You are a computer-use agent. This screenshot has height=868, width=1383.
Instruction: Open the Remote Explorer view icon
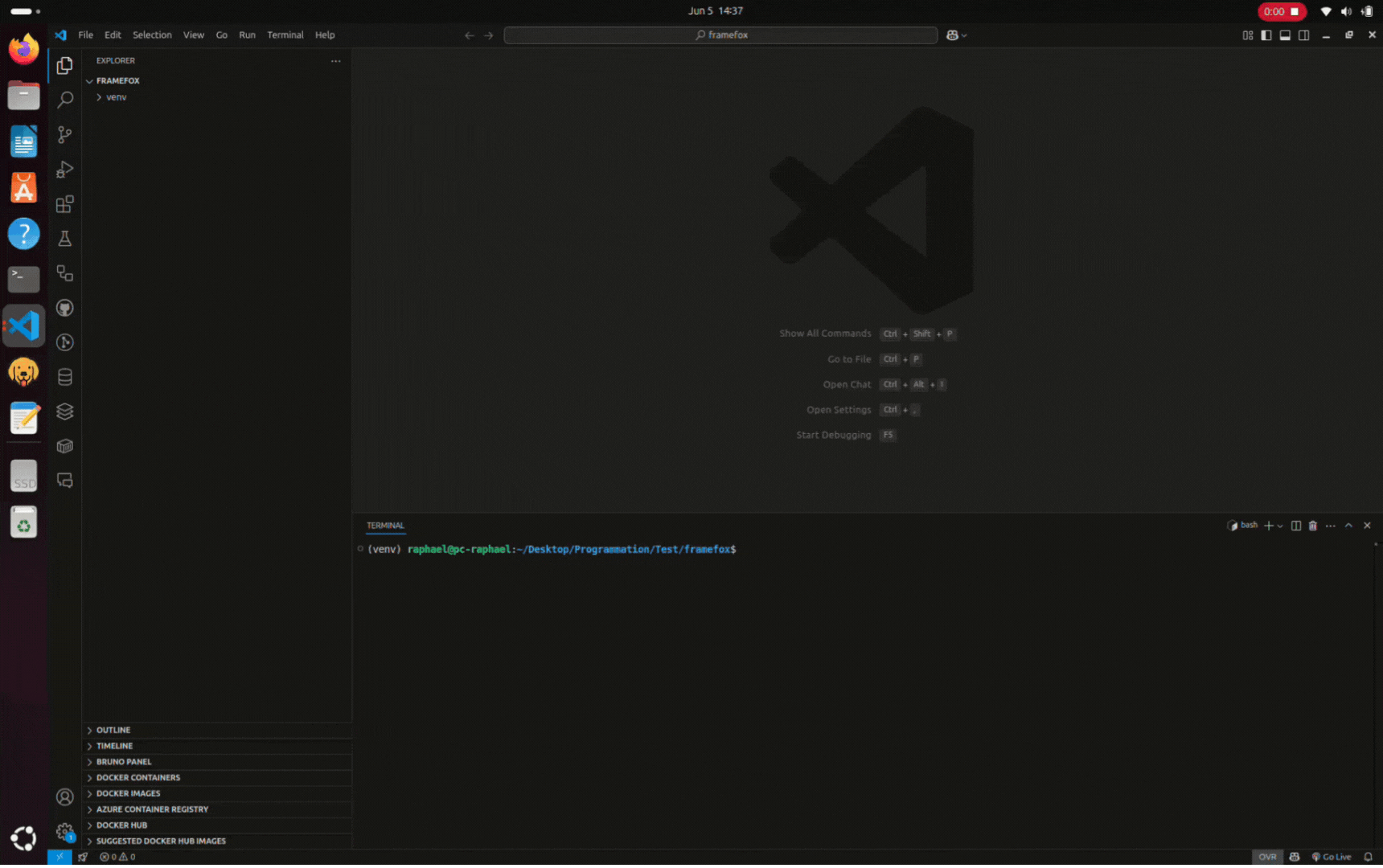65,273
